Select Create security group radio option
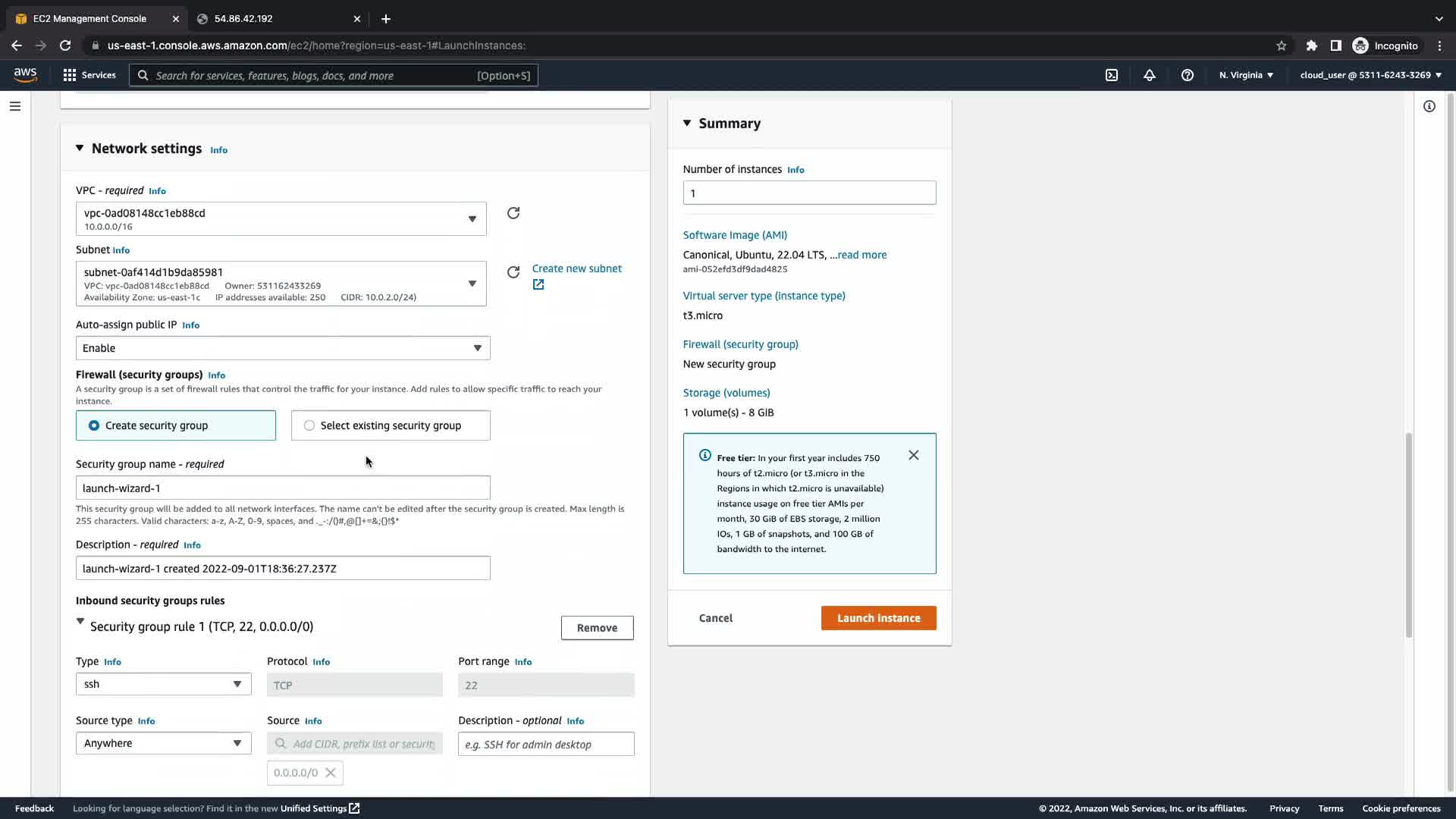The image size is (1456, 819). [x=94, y=425]
